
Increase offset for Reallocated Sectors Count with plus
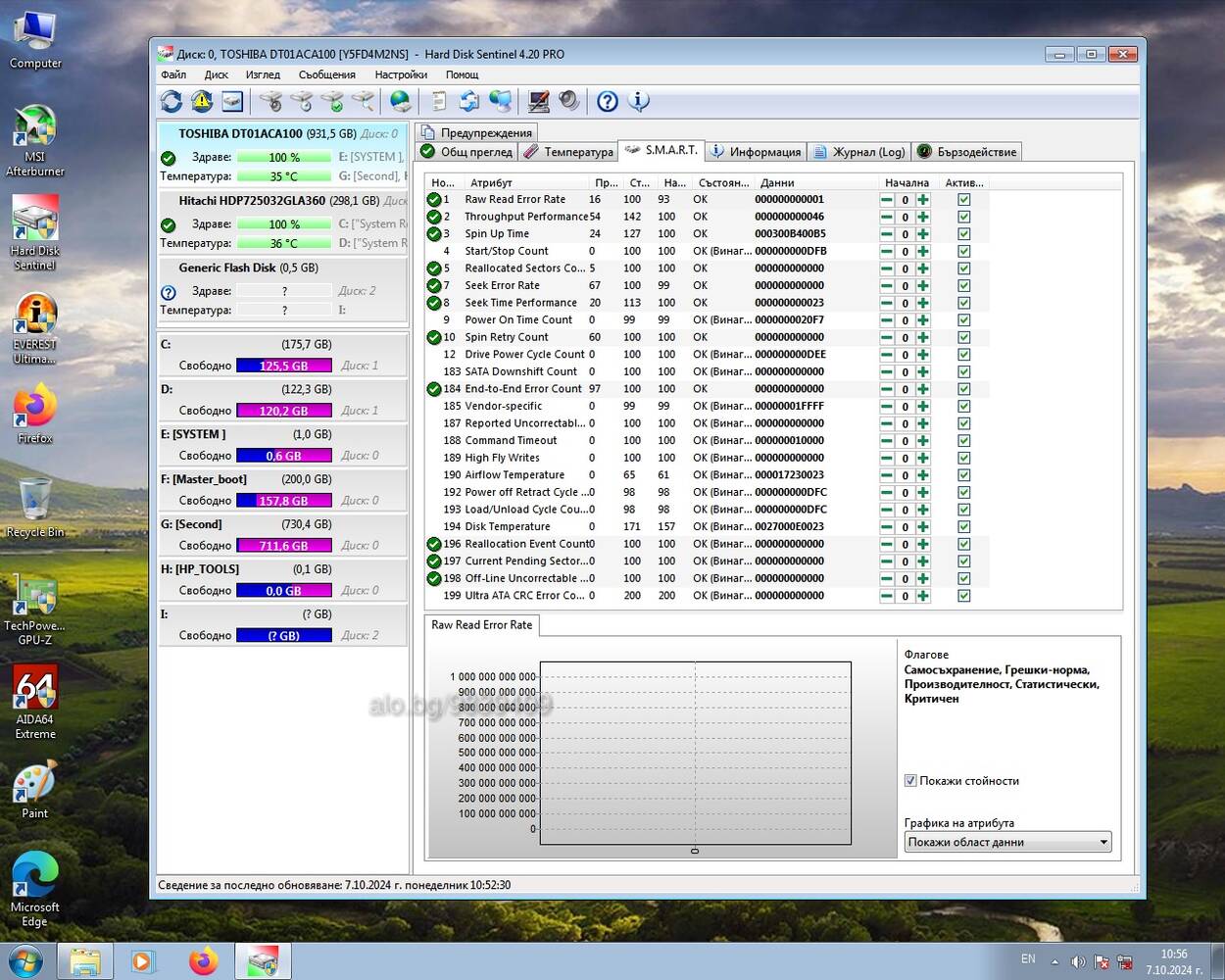pyautogui.click(x=923, y=269)
